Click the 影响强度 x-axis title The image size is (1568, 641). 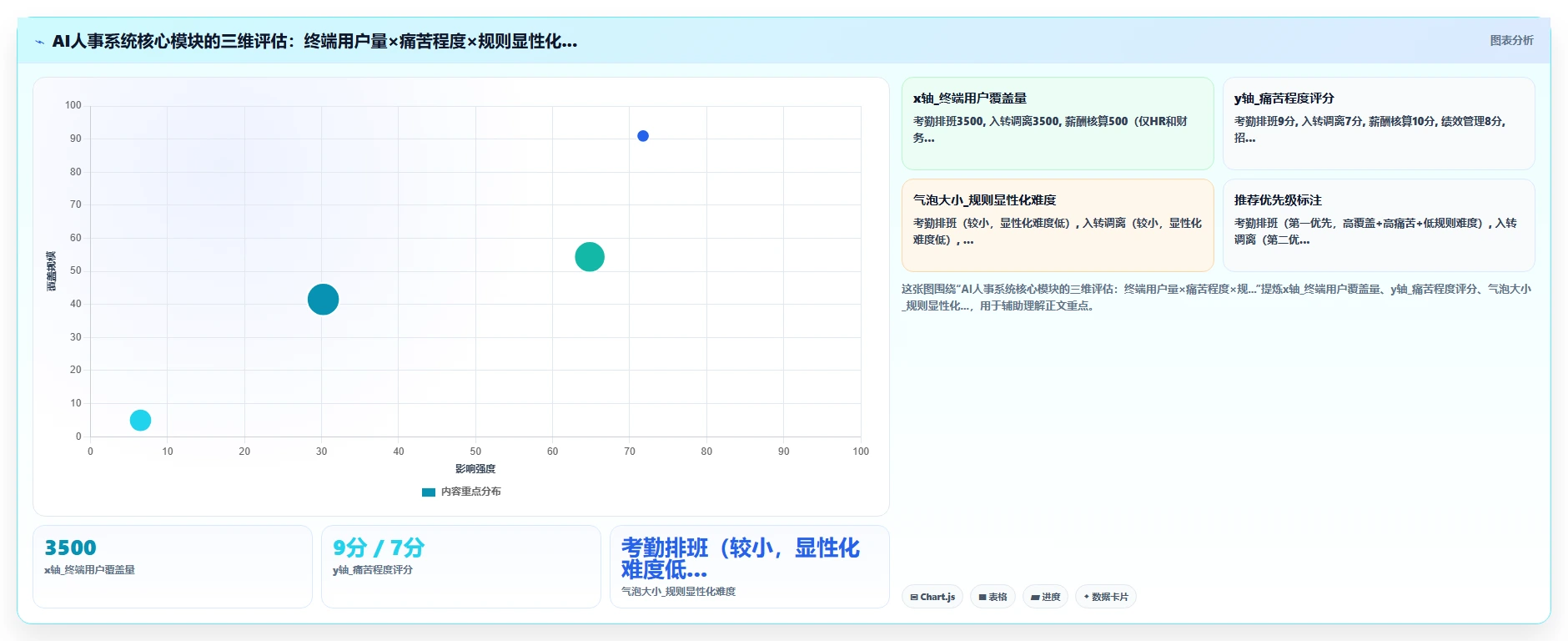[x=475, y=469]
